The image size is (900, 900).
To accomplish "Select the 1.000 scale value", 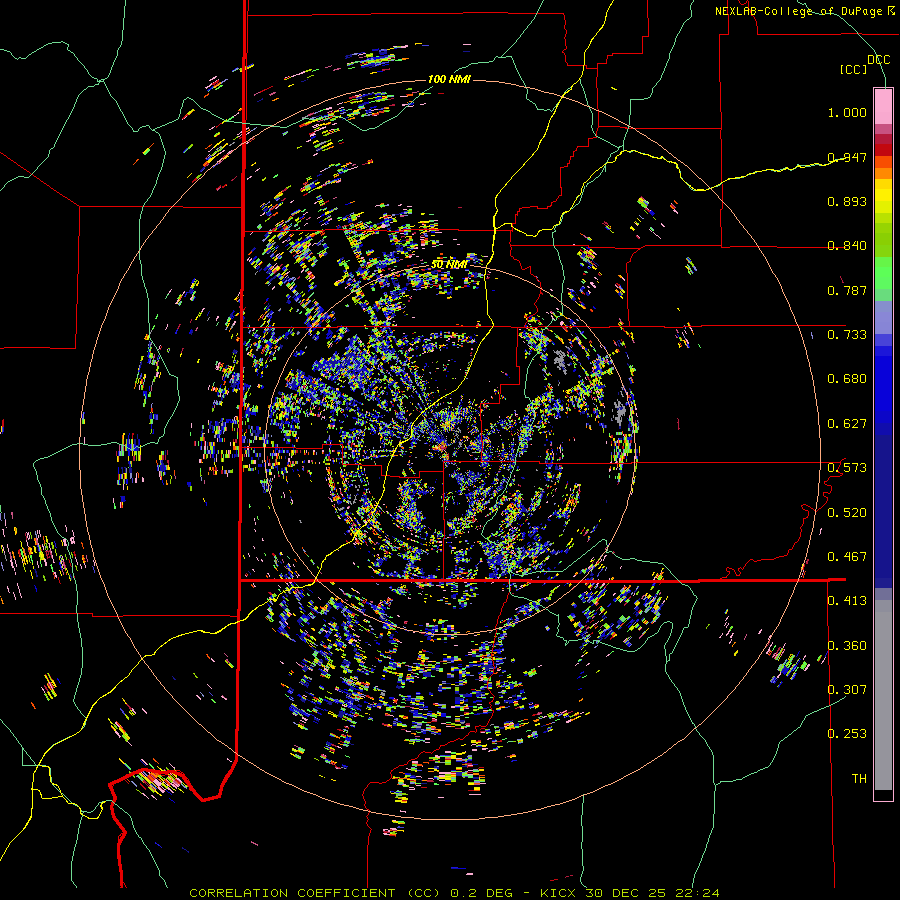I will (847, 112).
